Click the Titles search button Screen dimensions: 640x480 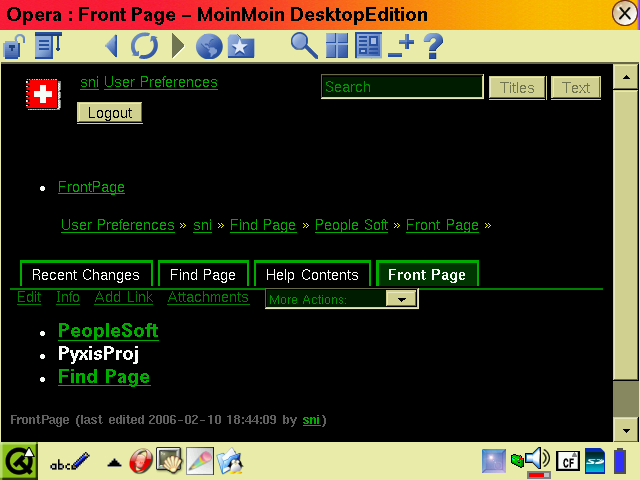tap(517, 88)
